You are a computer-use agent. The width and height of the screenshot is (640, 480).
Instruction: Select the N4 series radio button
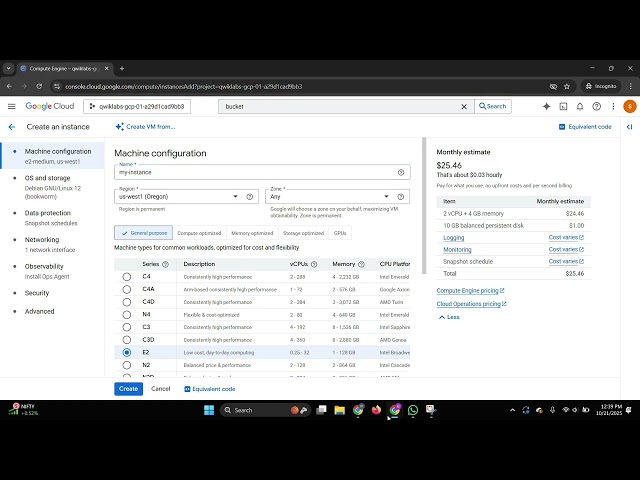click(127, 315)
